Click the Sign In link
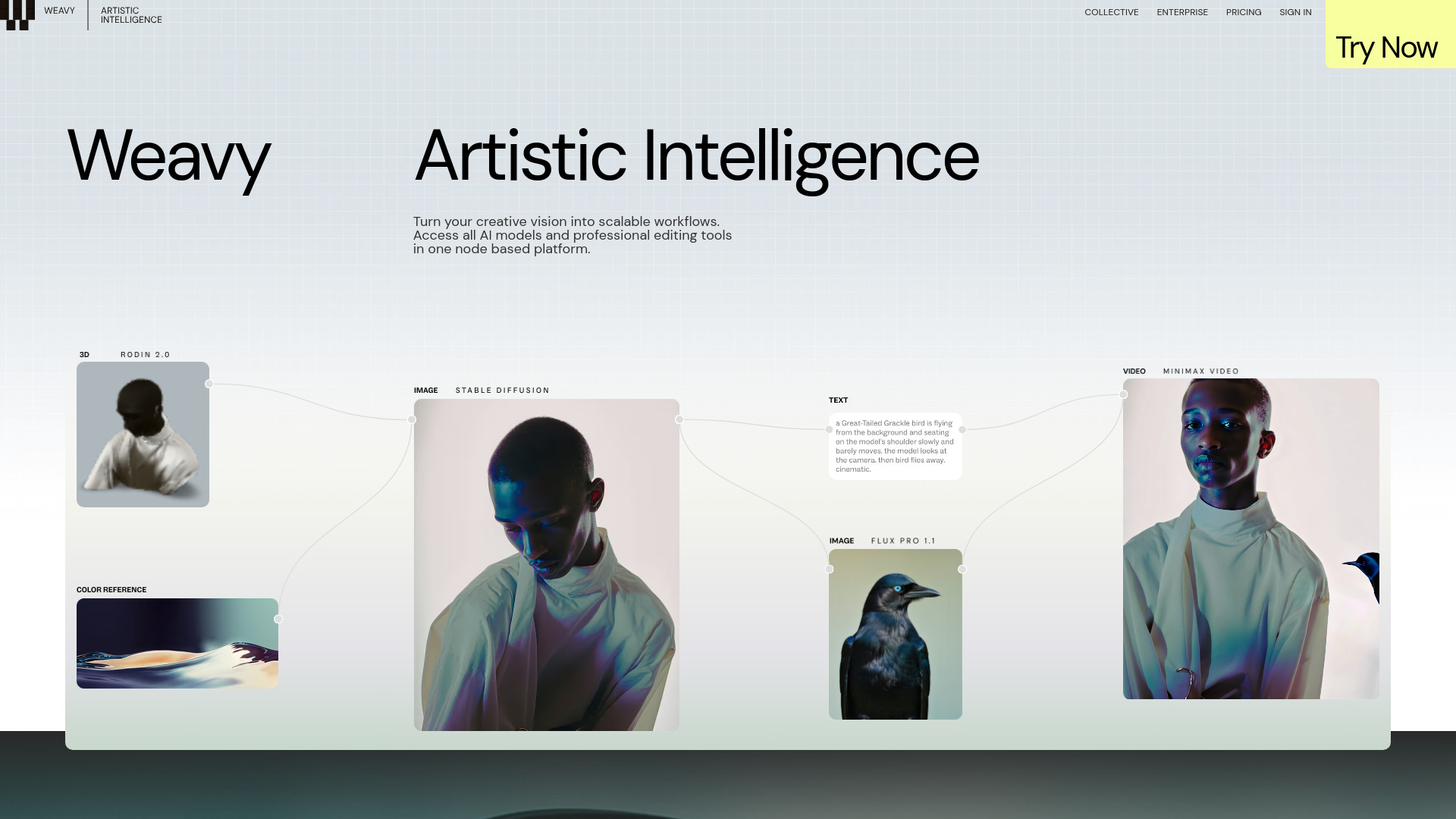This screenshot has height=819, width=1456. click(x=1294, y=12)
